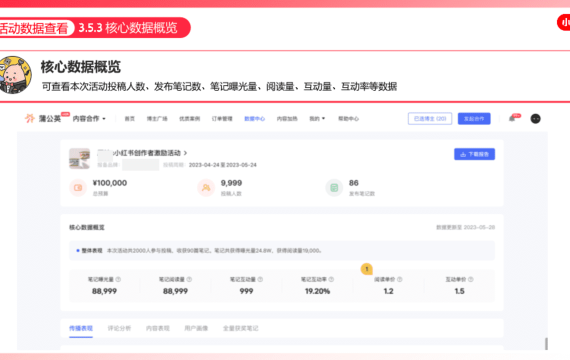Image resolution: width=570 pixels, height=360 pixels.
Task: Open the notification bell icon
Action: [x=512, y=119]
